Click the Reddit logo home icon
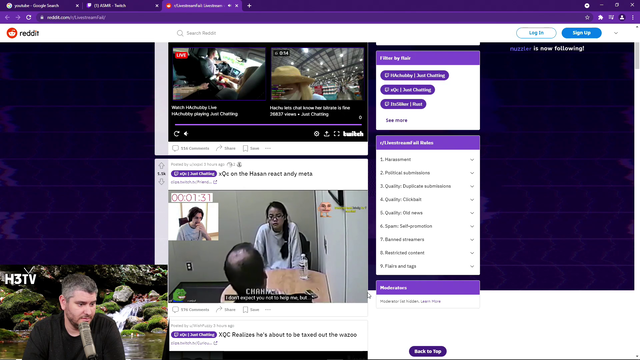The height and width of the screenshot is (360, 640). click(x=12, y=33)
